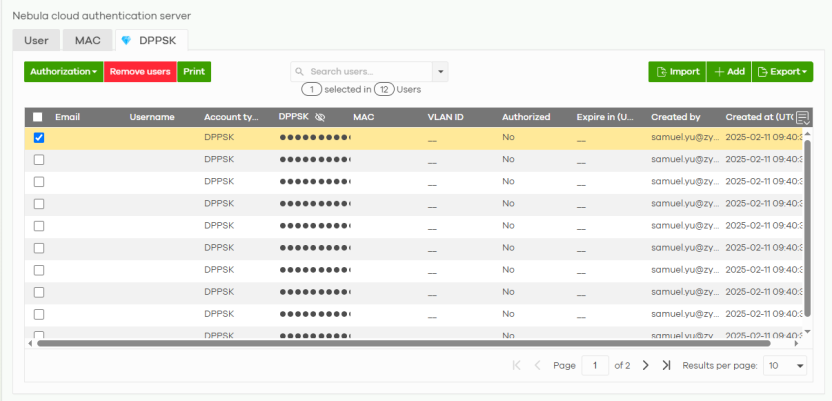This screenshot has height=401, width=832.
Task: Sort by the VLAN ID column header
Action: pos(446,117)
